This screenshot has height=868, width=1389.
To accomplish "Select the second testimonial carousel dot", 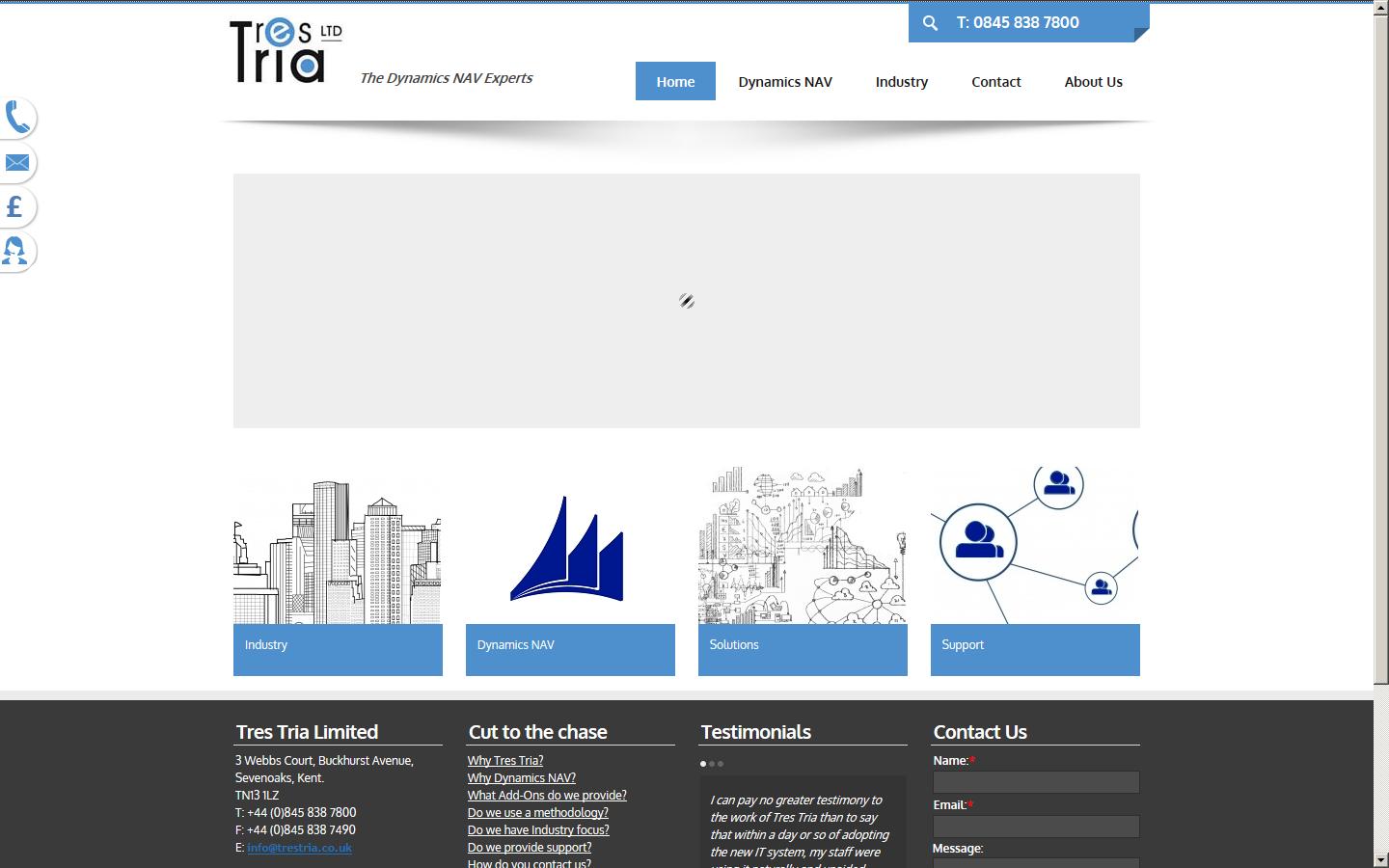I will click(x=712, y=763).
